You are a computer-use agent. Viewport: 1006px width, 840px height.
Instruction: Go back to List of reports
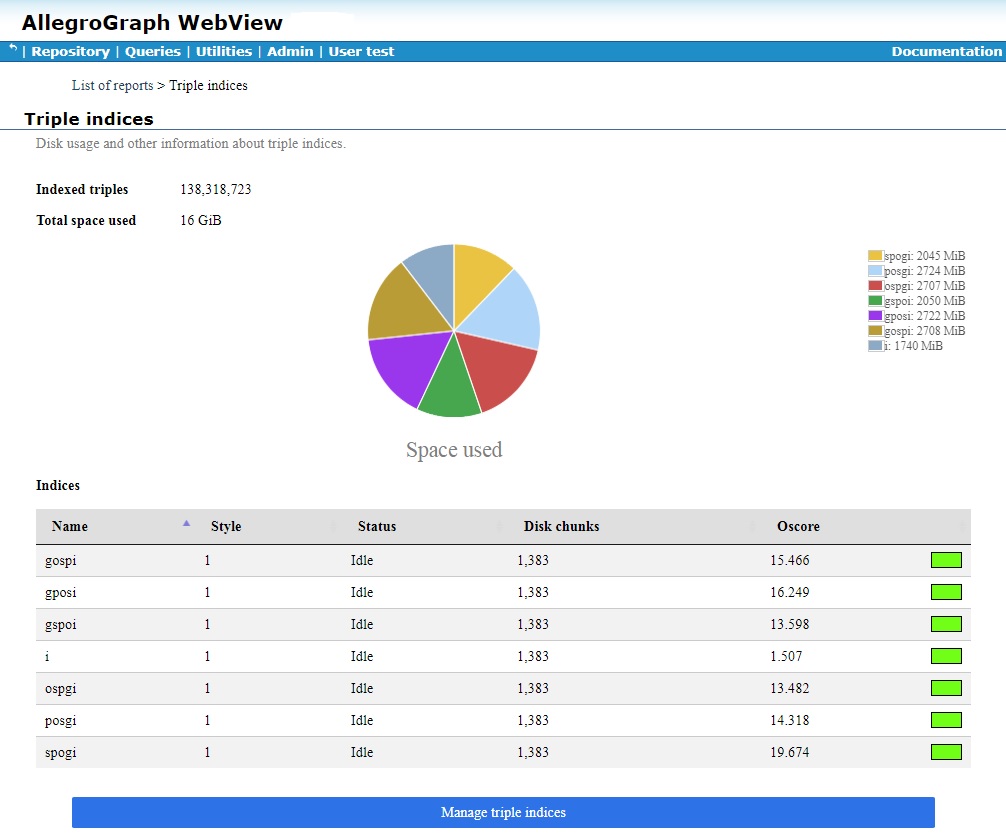pos(111,85)
